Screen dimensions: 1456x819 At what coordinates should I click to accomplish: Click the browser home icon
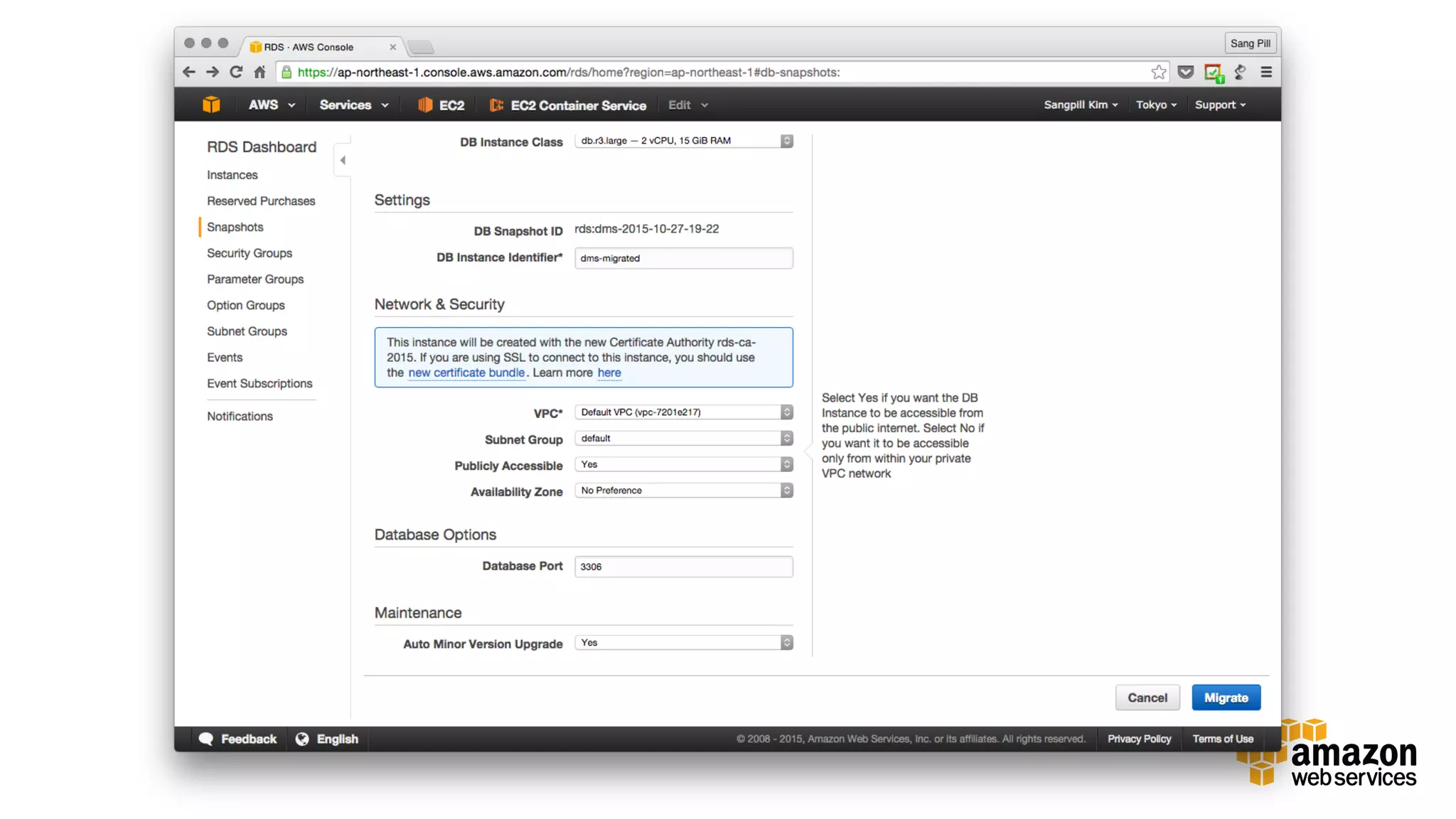coord(259,72)
